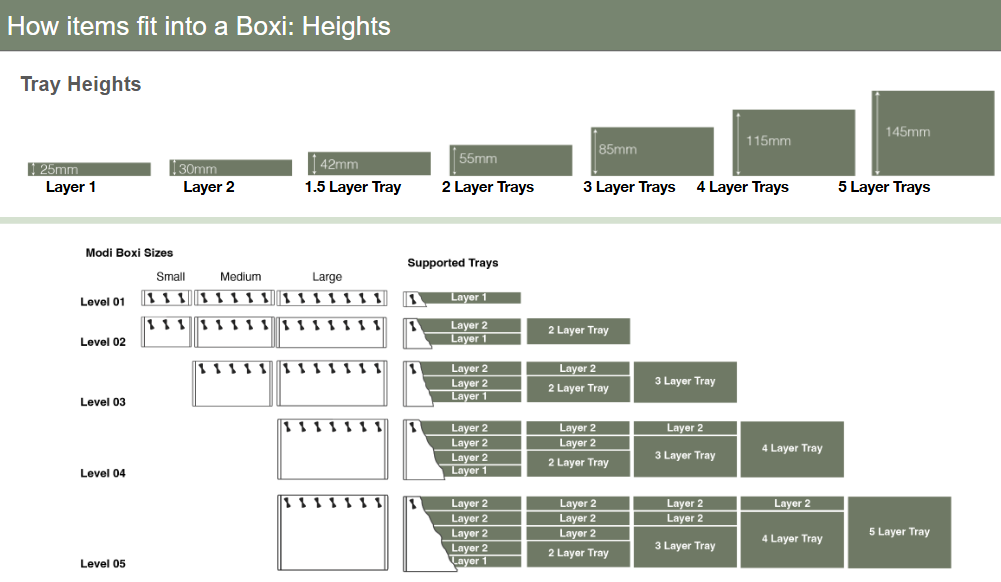Select the '5 Layer Trays' label
The image size is (1001, 582).
(884, 187)
